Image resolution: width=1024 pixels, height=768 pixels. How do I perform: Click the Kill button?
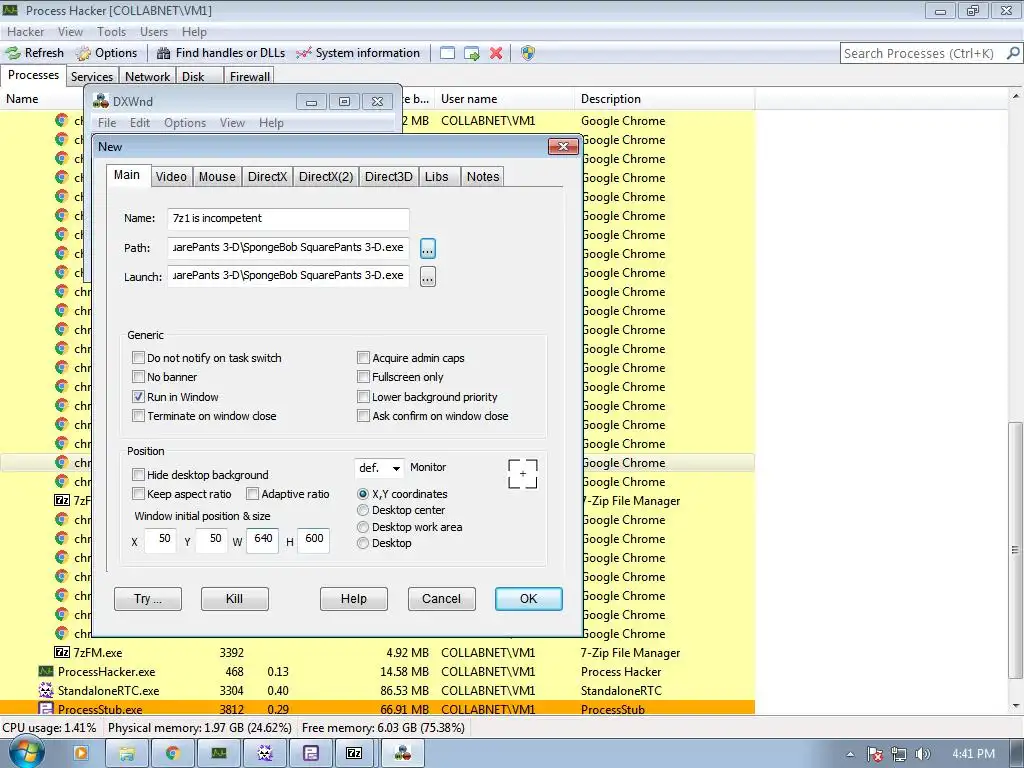tap(234, 599)
